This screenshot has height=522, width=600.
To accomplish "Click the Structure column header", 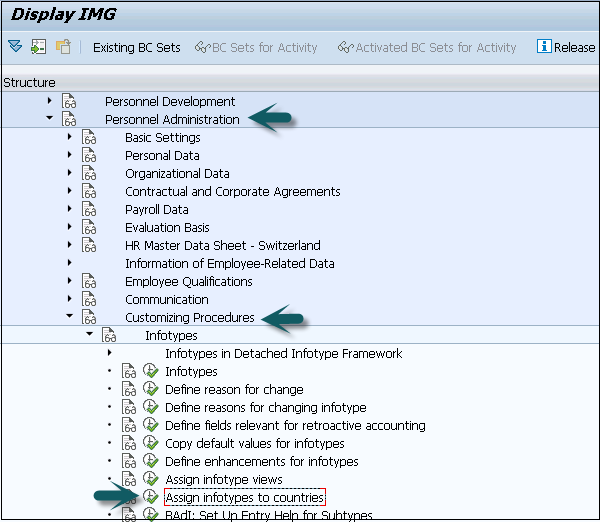I will tap(30, 82).
